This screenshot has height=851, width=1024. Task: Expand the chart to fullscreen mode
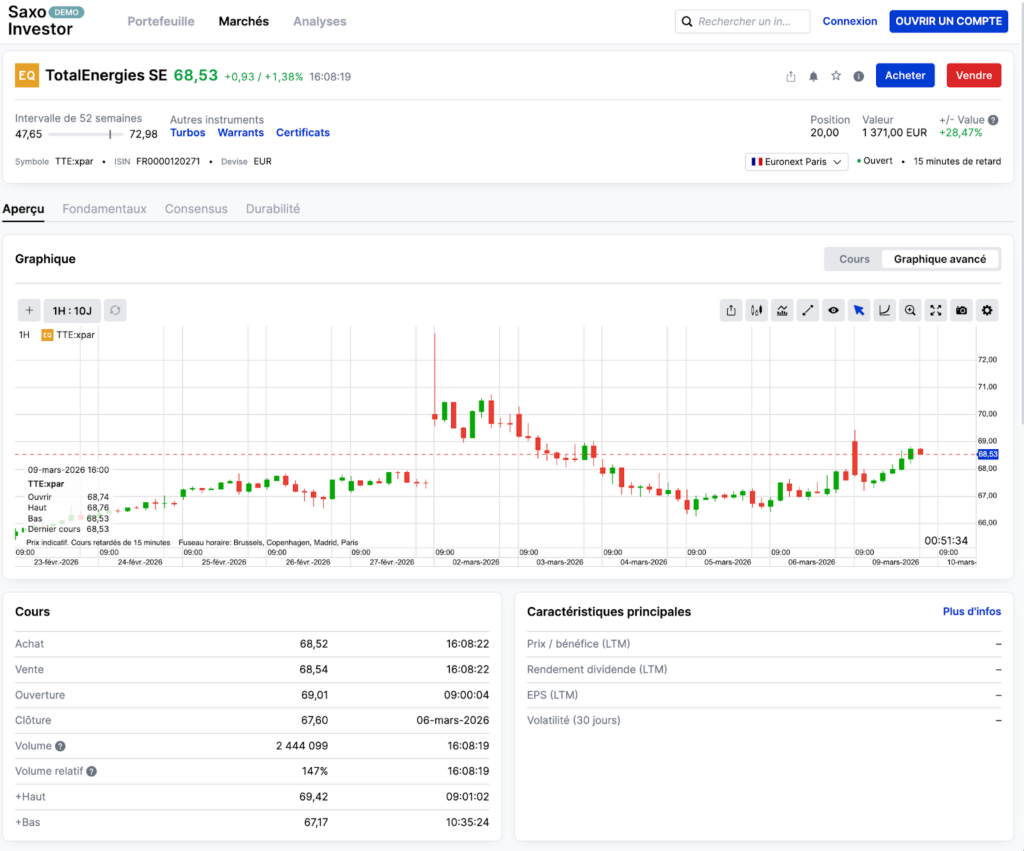point(935,310)
